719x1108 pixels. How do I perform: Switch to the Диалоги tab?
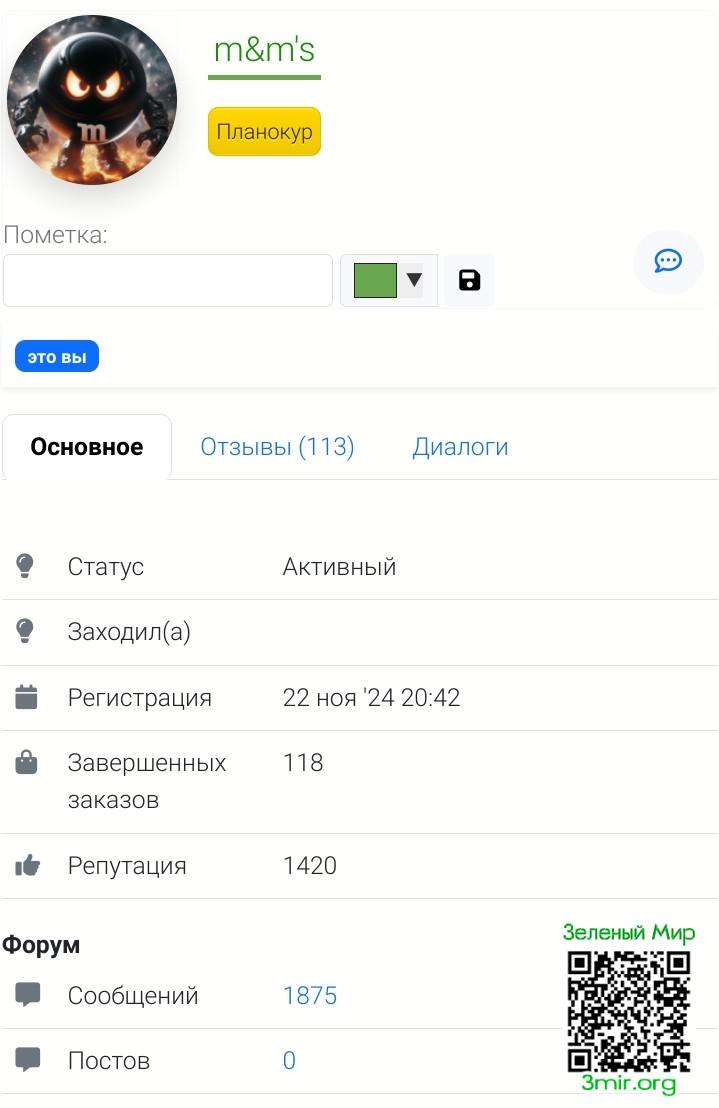coord(460,447)
